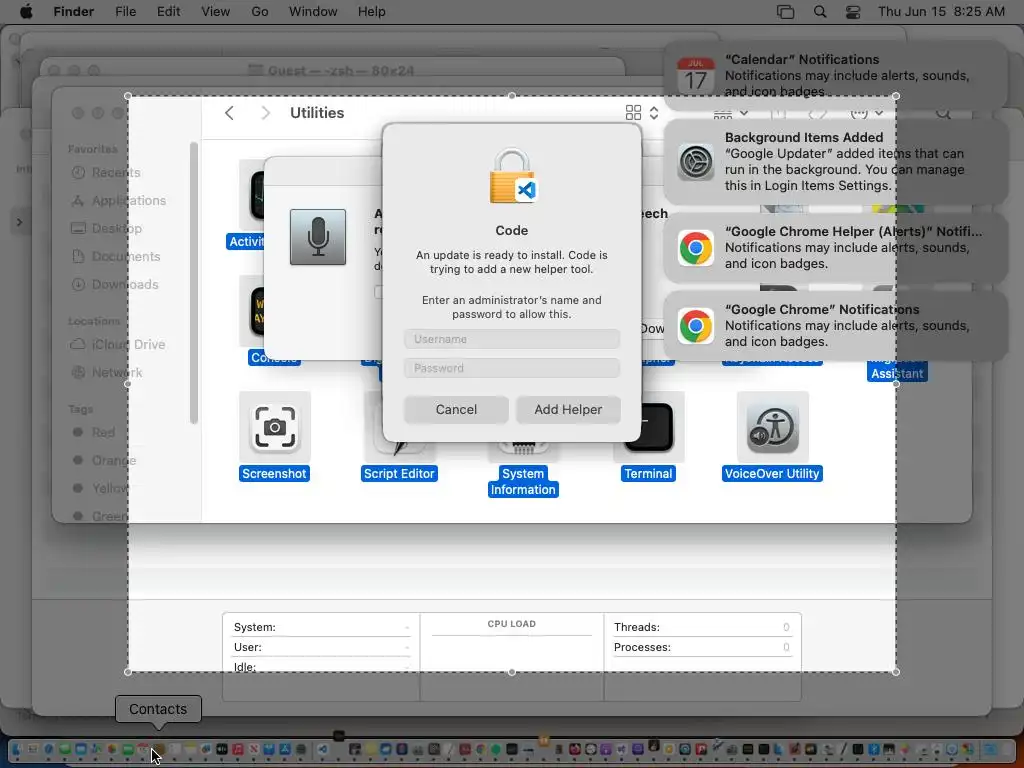The height and width of the screenshot is (768, 1024).
Task: Click the microphone icon in the dictation dialog
Action: pos(318,237)
